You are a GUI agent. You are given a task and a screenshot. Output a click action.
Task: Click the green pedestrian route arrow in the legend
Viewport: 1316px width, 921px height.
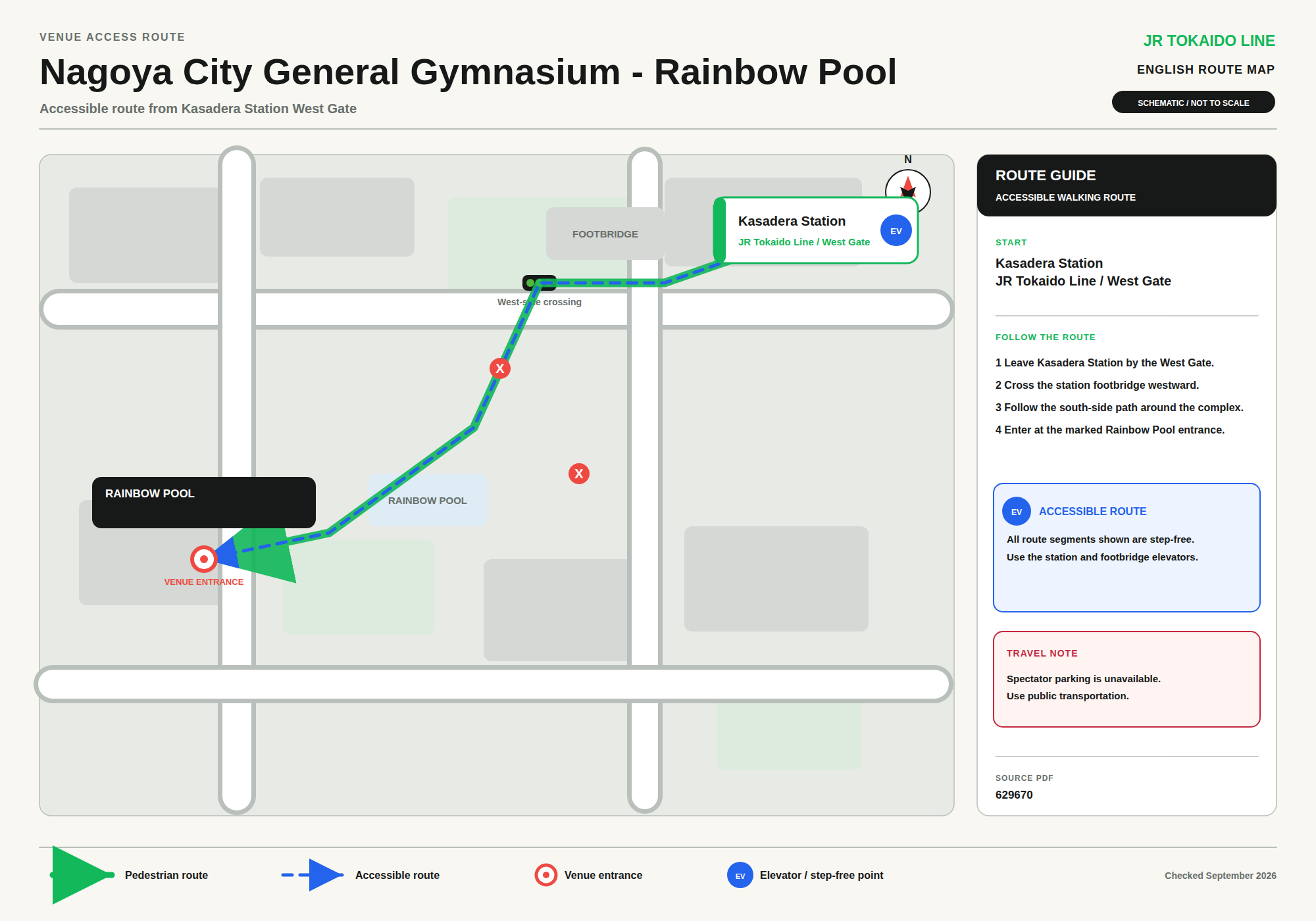click(83, 875)
